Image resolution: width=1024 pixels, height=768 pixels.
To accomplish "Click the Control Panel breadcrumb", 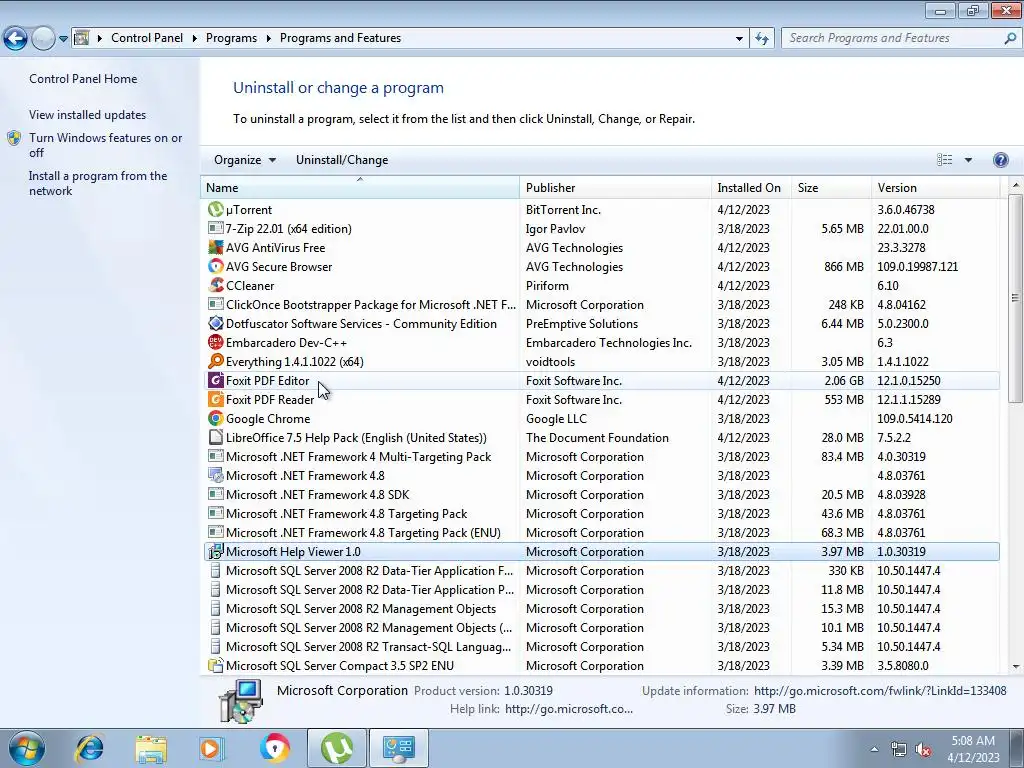I will [x=147, y=38].
